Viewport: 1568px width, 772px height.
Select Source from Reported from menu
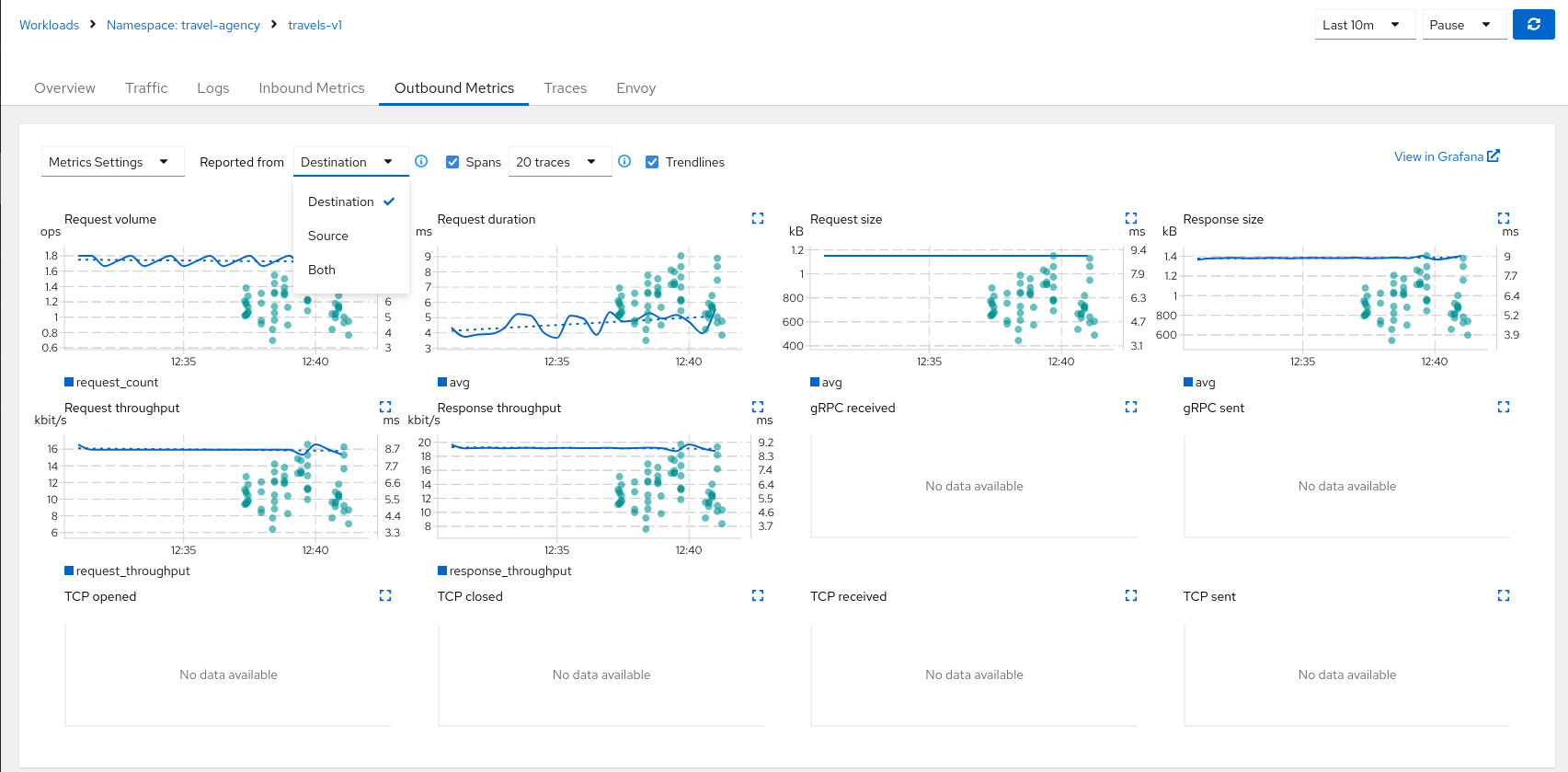[328, 236]
